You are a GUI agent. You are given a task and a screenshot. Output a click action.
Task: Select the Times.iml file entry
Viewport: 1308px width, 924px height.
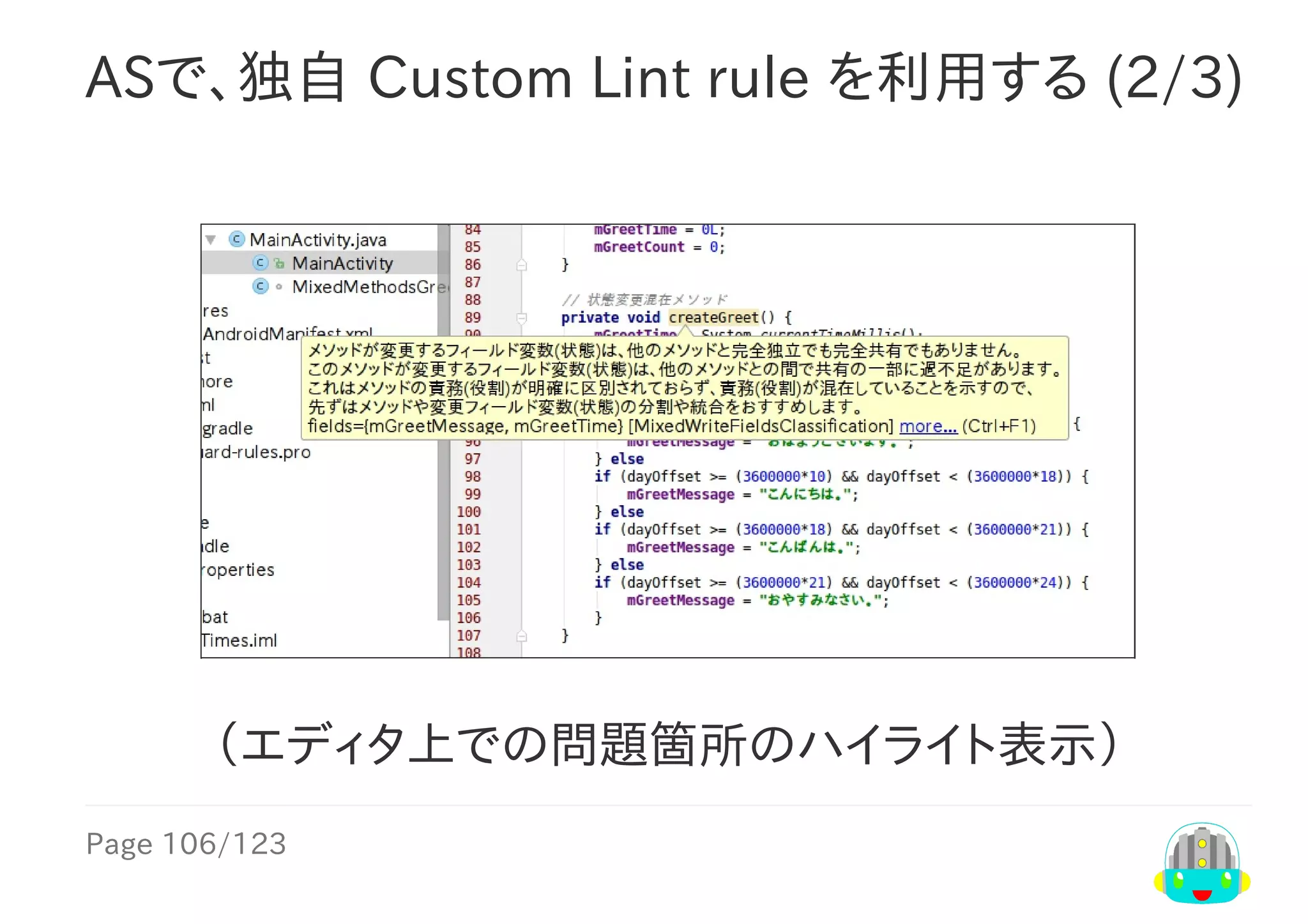coord(240,640)
